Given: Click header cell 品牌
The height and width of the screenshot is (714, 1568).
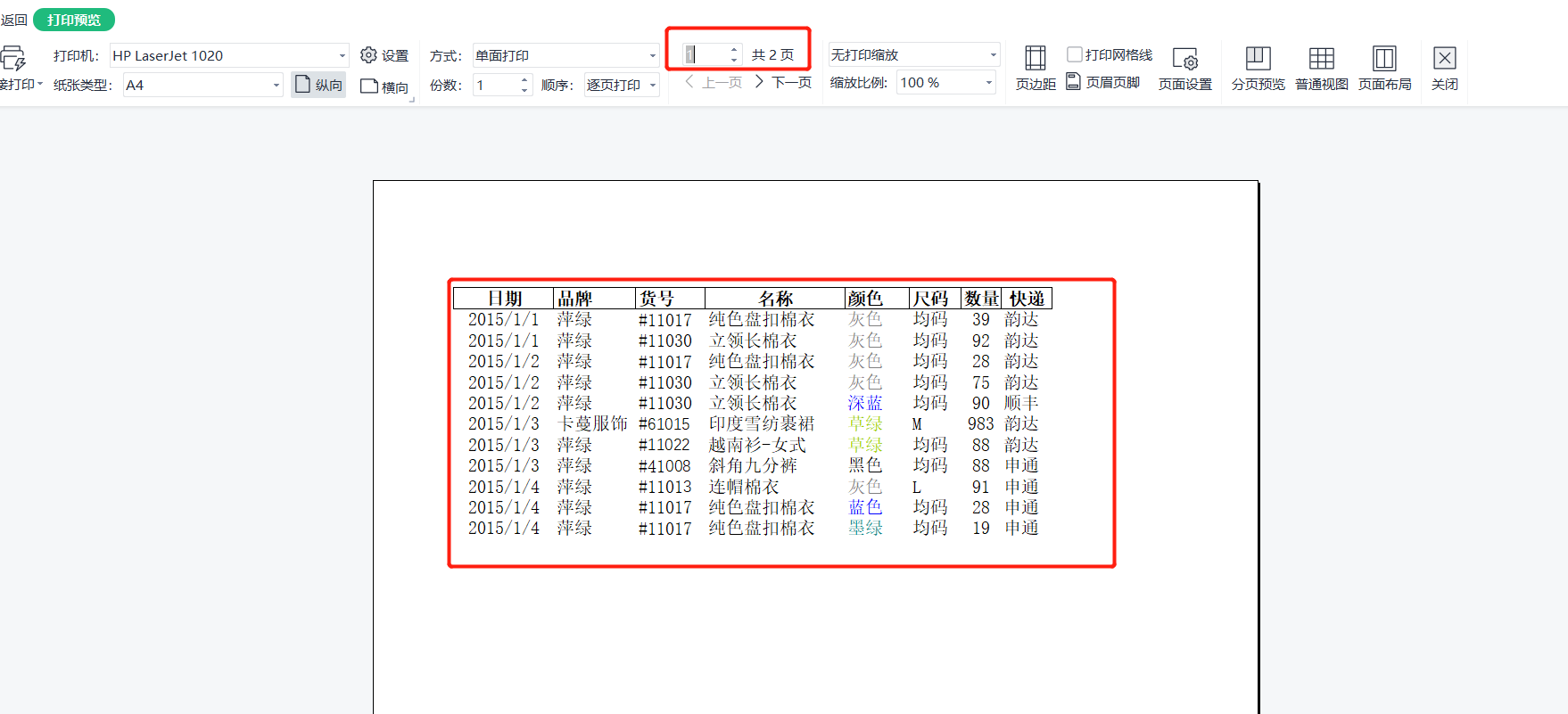Looking at the screenshot, I should pos(594,298).
